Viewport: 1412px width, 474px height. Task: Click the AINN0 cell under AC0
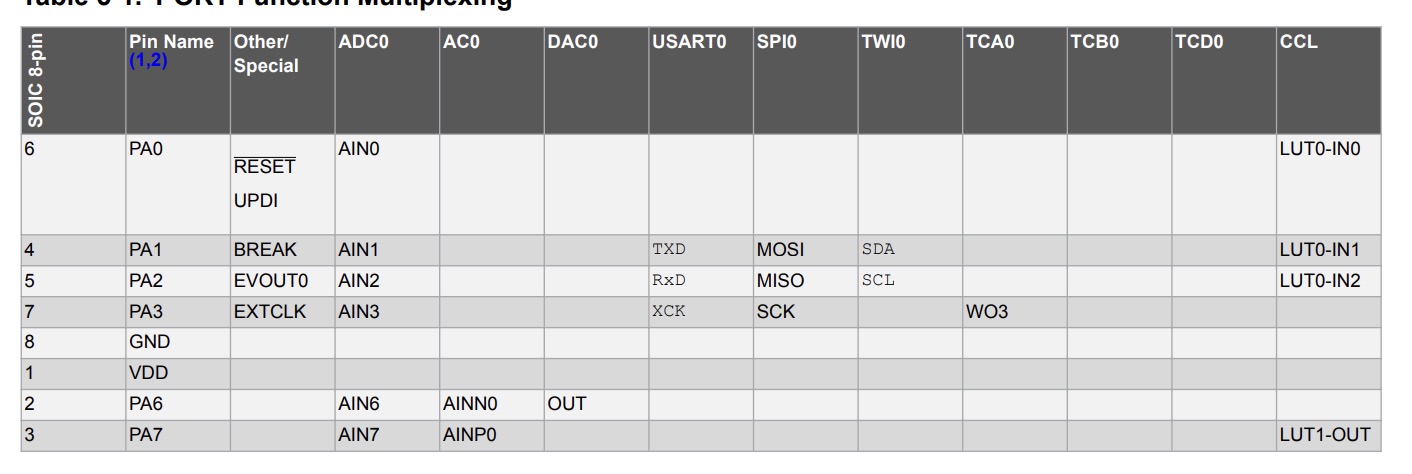470,404
